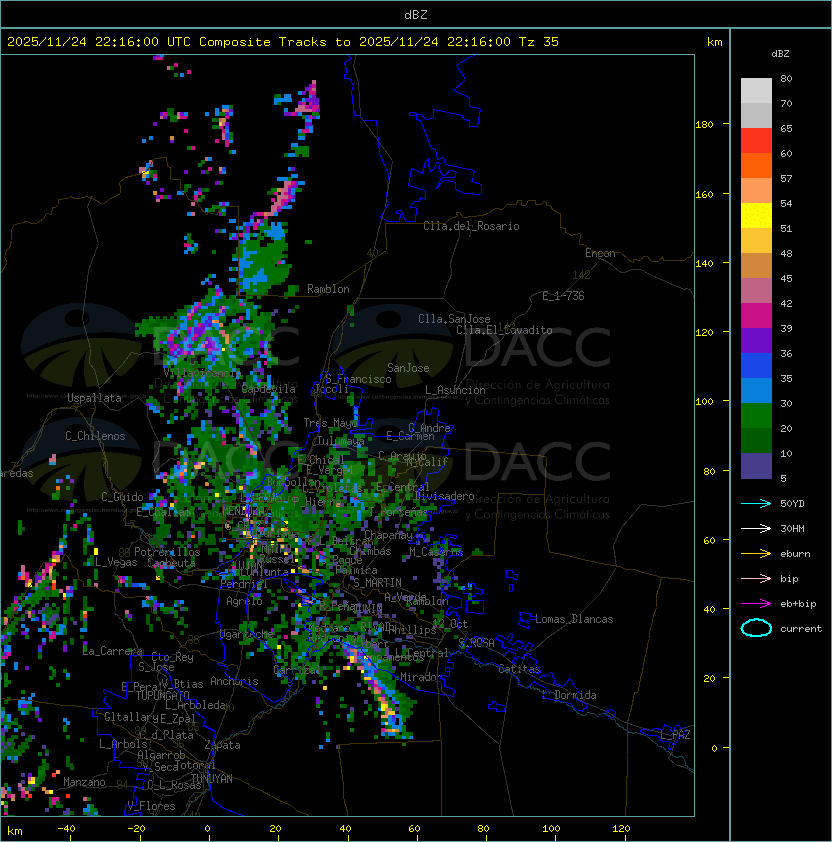Click the 'Catitas' map label
The image size is (832, 842).
[x=519, y=669]
